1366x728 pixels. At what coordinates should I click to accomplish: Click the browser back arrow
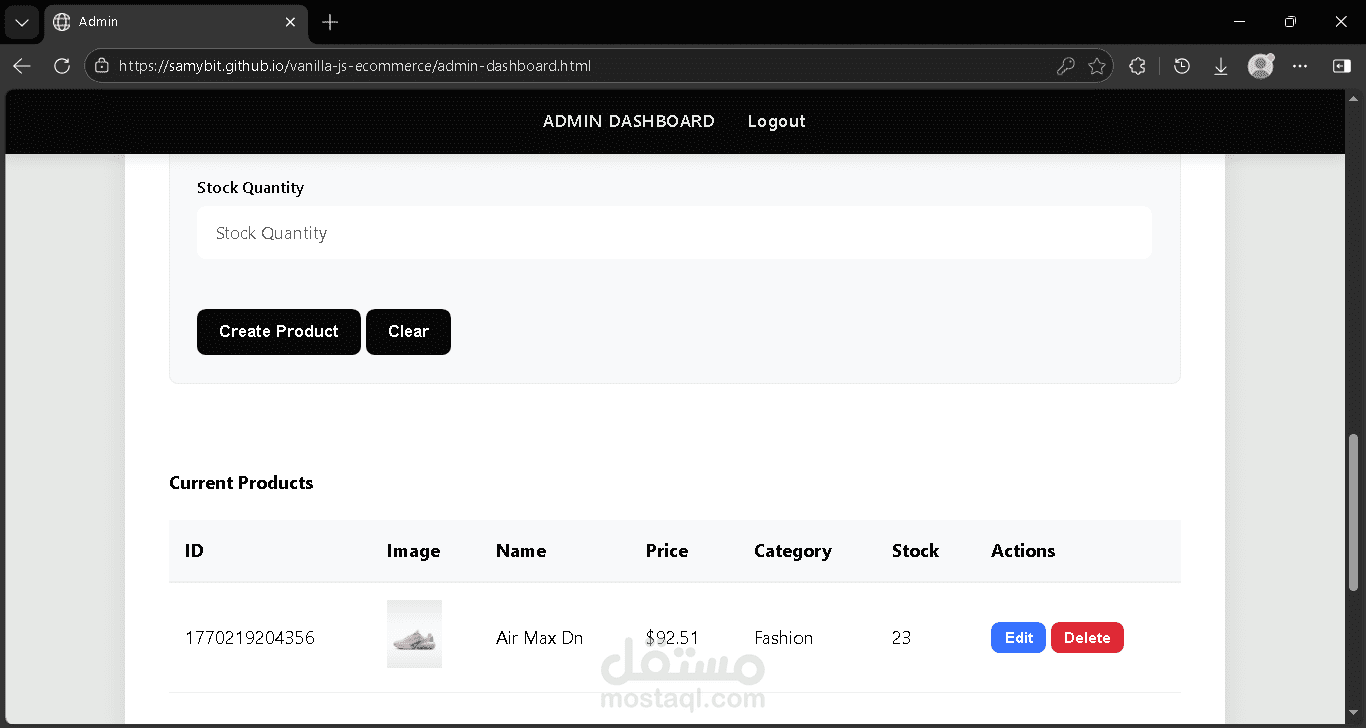pyautogui.click(x=22, y=66)
